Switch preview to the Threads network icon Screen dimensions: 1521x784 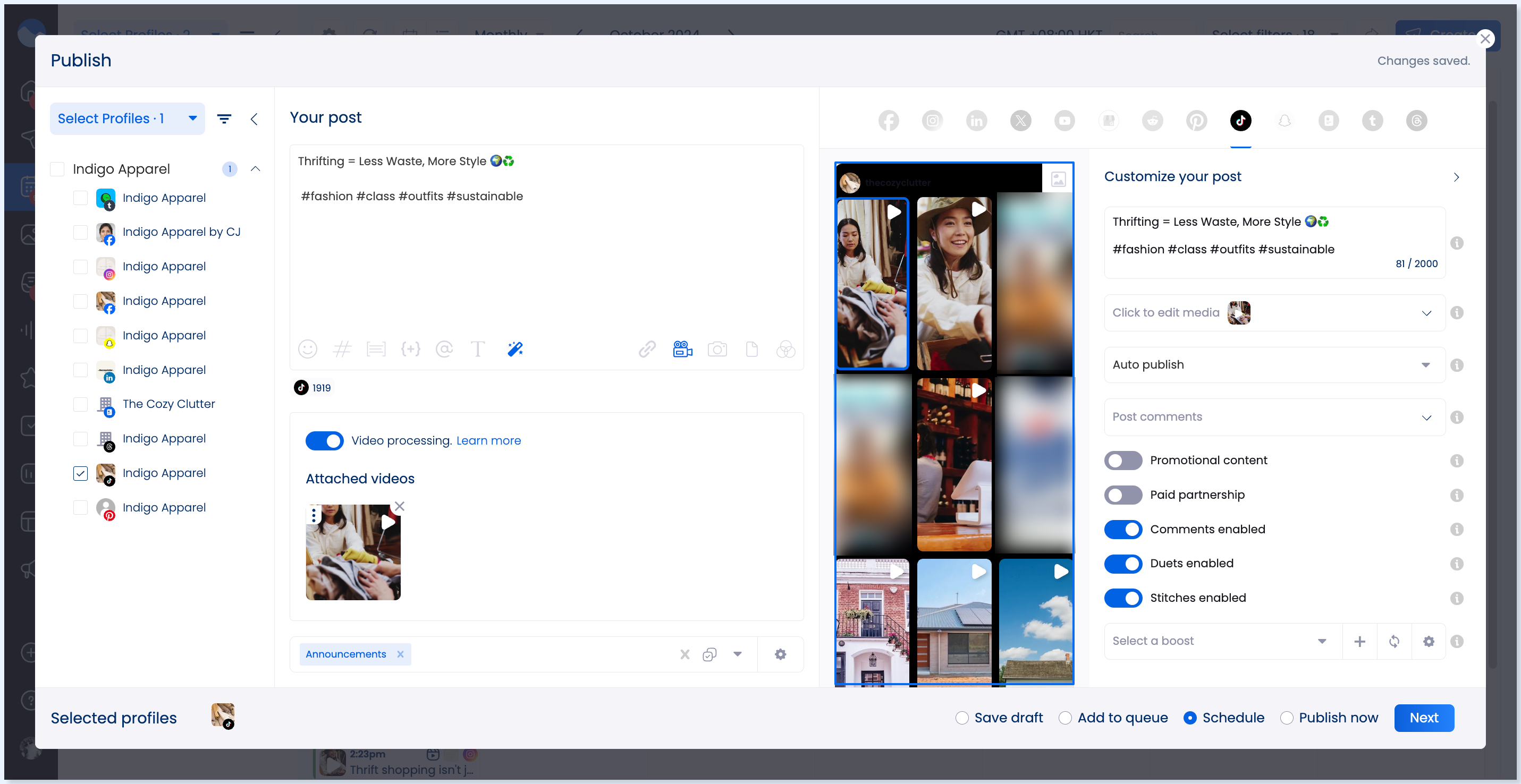1416,121
